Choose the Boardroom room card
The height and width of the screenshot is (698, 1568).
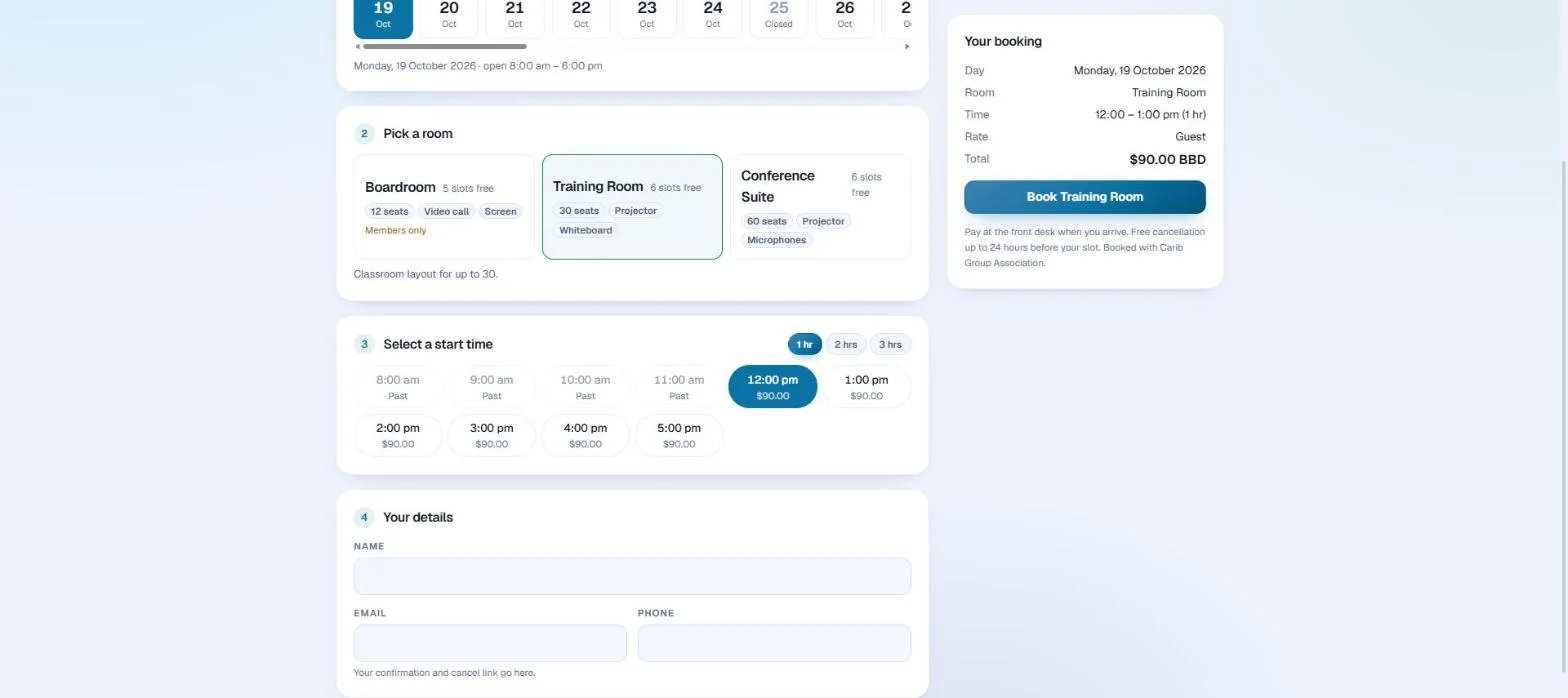tap(445, 207)
